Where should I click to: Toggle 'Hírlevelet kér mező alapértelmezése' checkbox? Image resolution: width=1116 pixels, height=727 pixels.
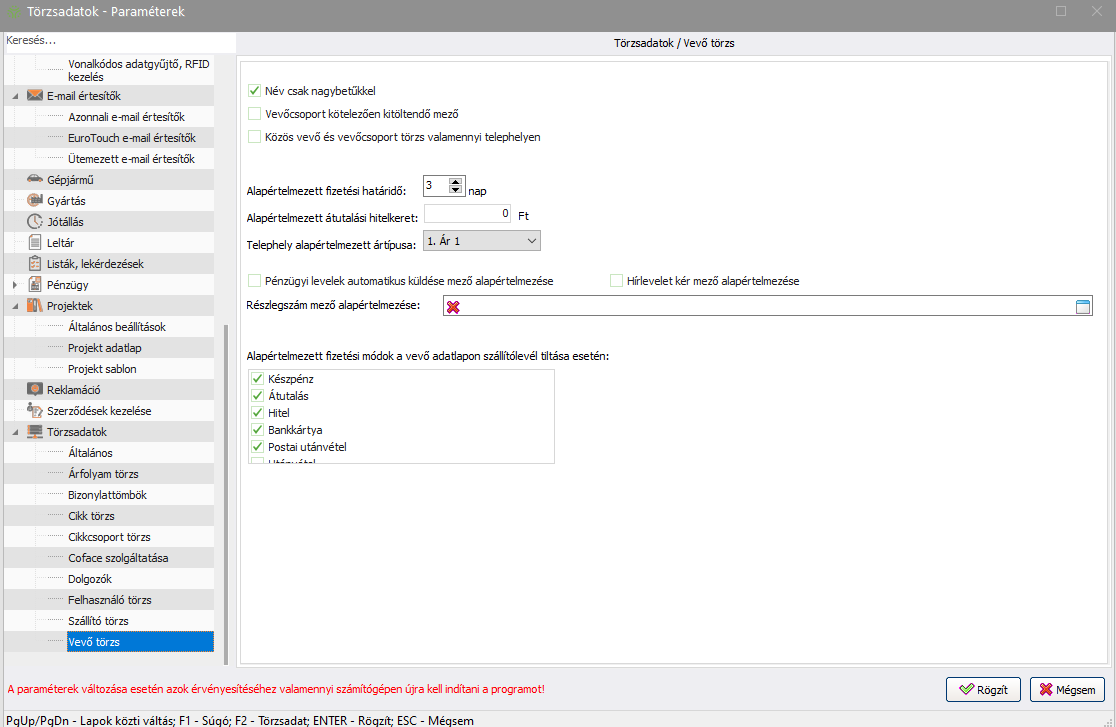click(x=617, y=281)
